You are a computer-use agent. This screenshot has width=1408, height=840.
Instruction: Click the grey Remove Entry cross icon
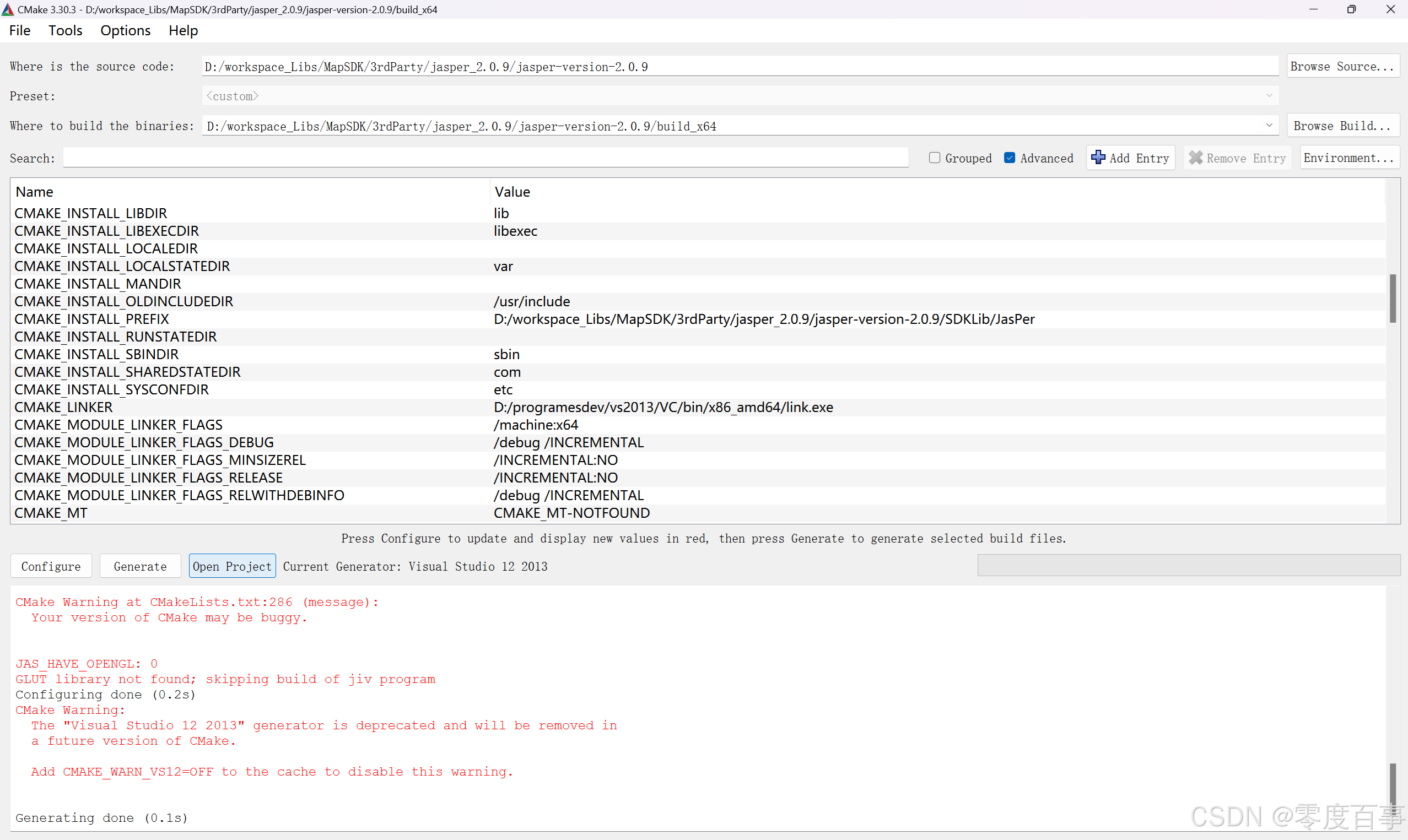pyautogui.click(x=1196, y=158)
